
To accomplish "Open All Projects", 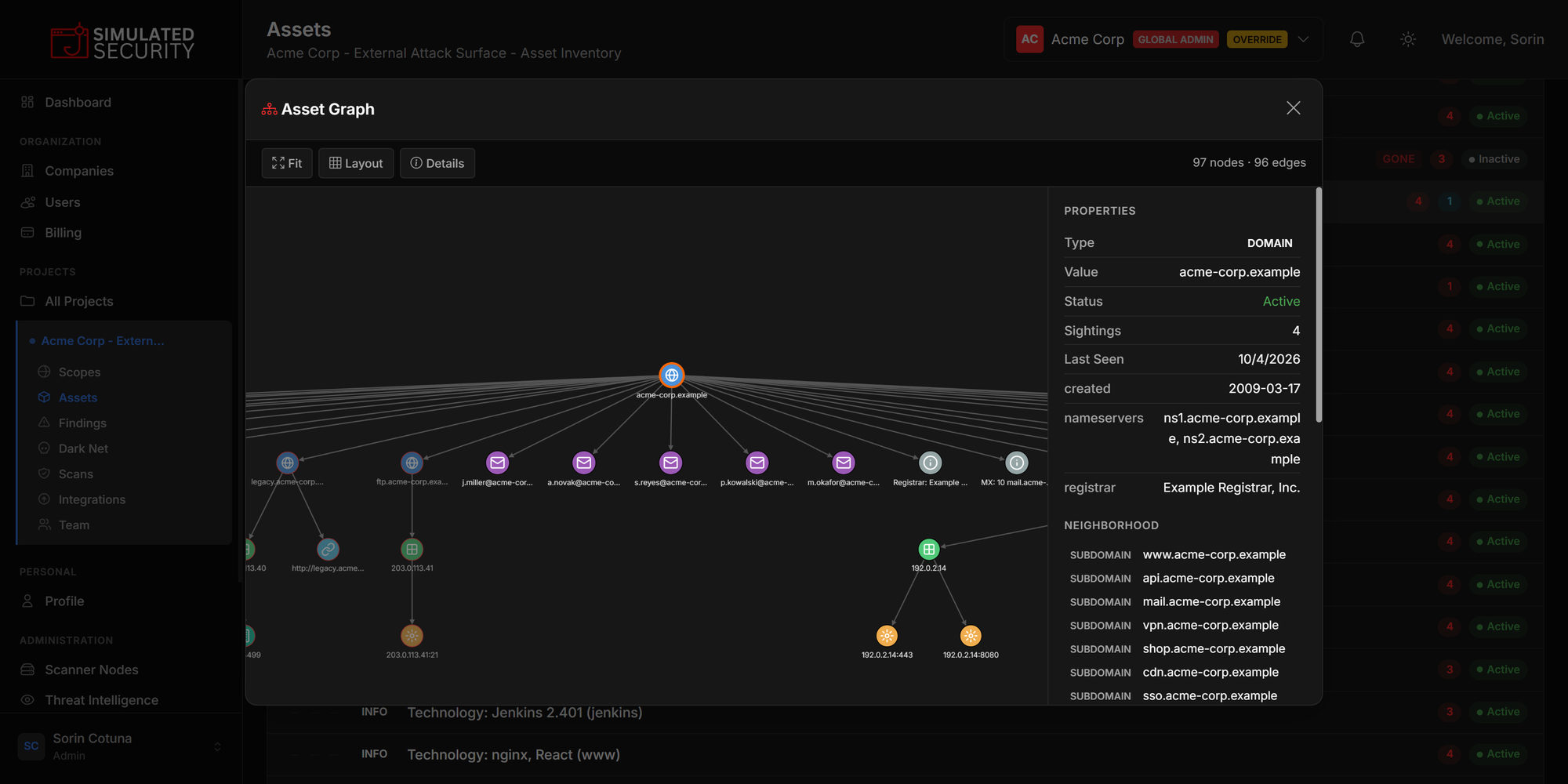I will click(x=78, y=301).
